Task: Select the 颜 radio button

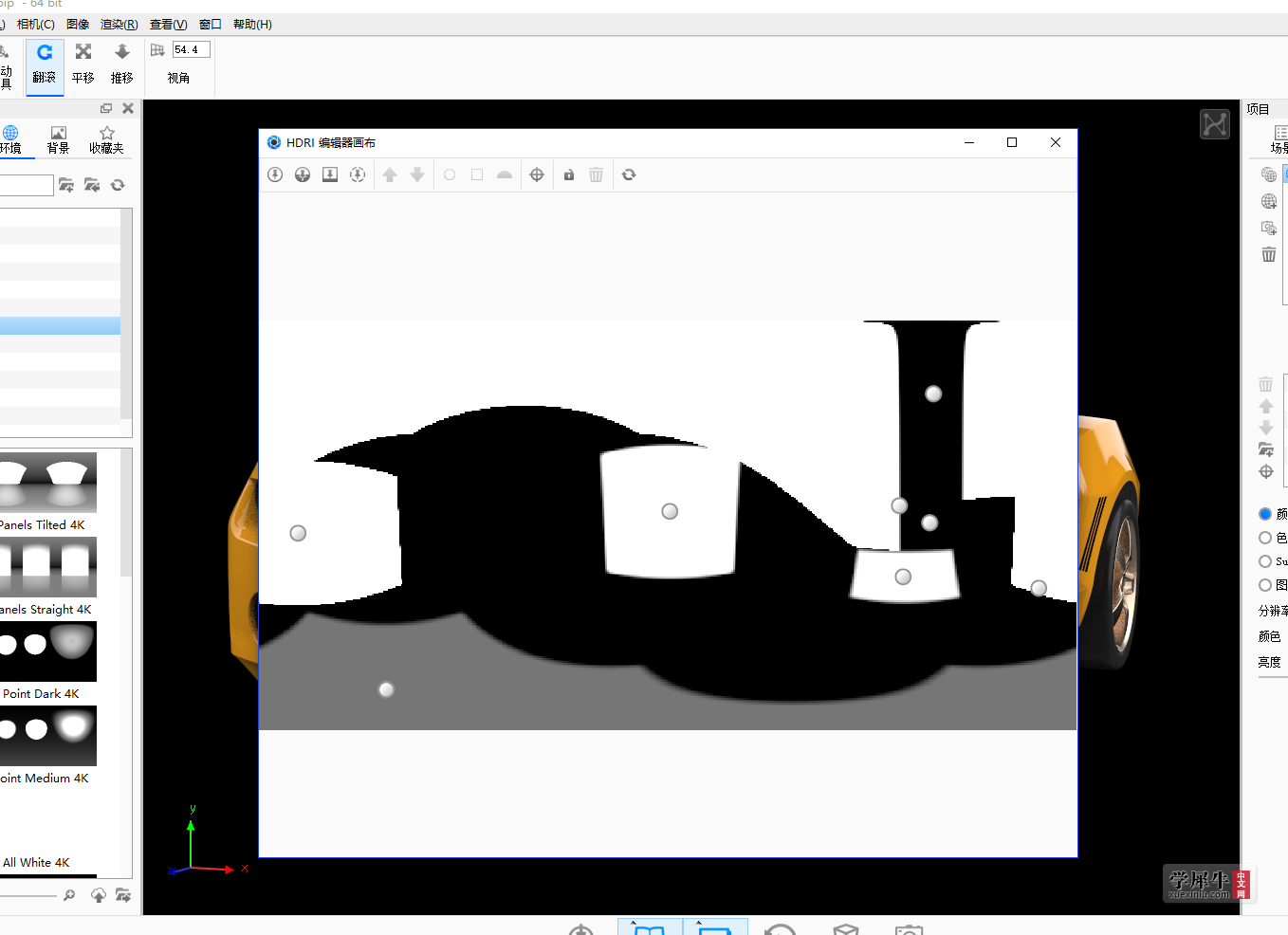Action: (x=1265, y=514)
